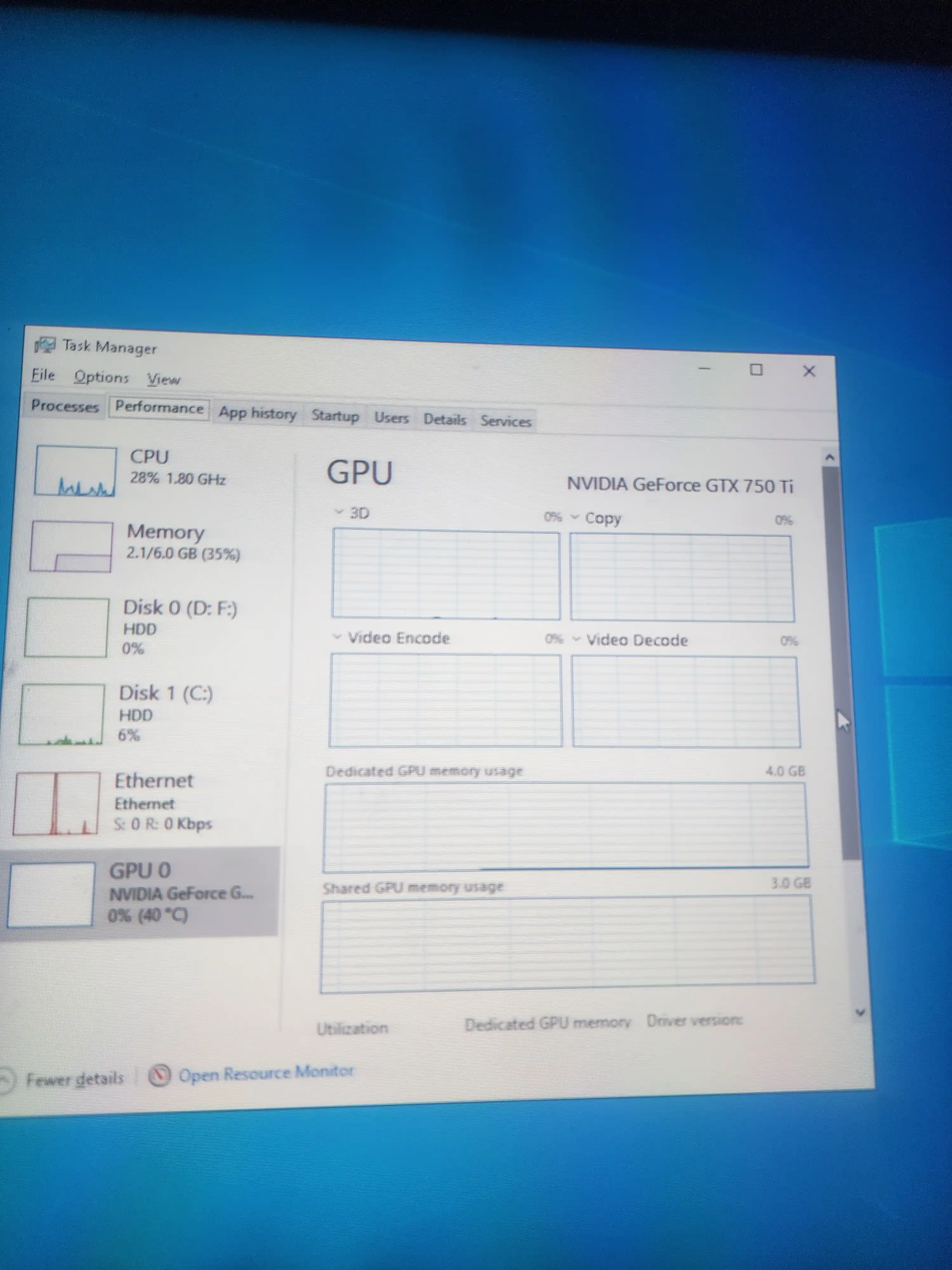952x1270 pixels.
Task: Close the Task Manager window
Action: pyautogui.click(x=809, y=371)
